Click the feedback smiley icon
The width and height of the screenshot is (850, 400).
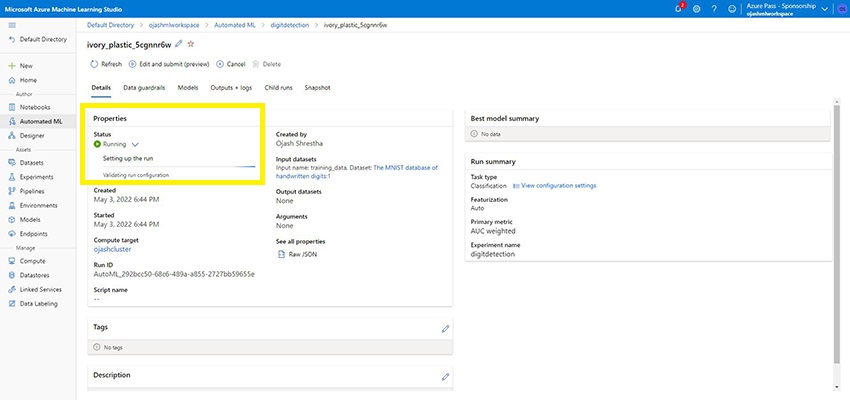point(733,8)
